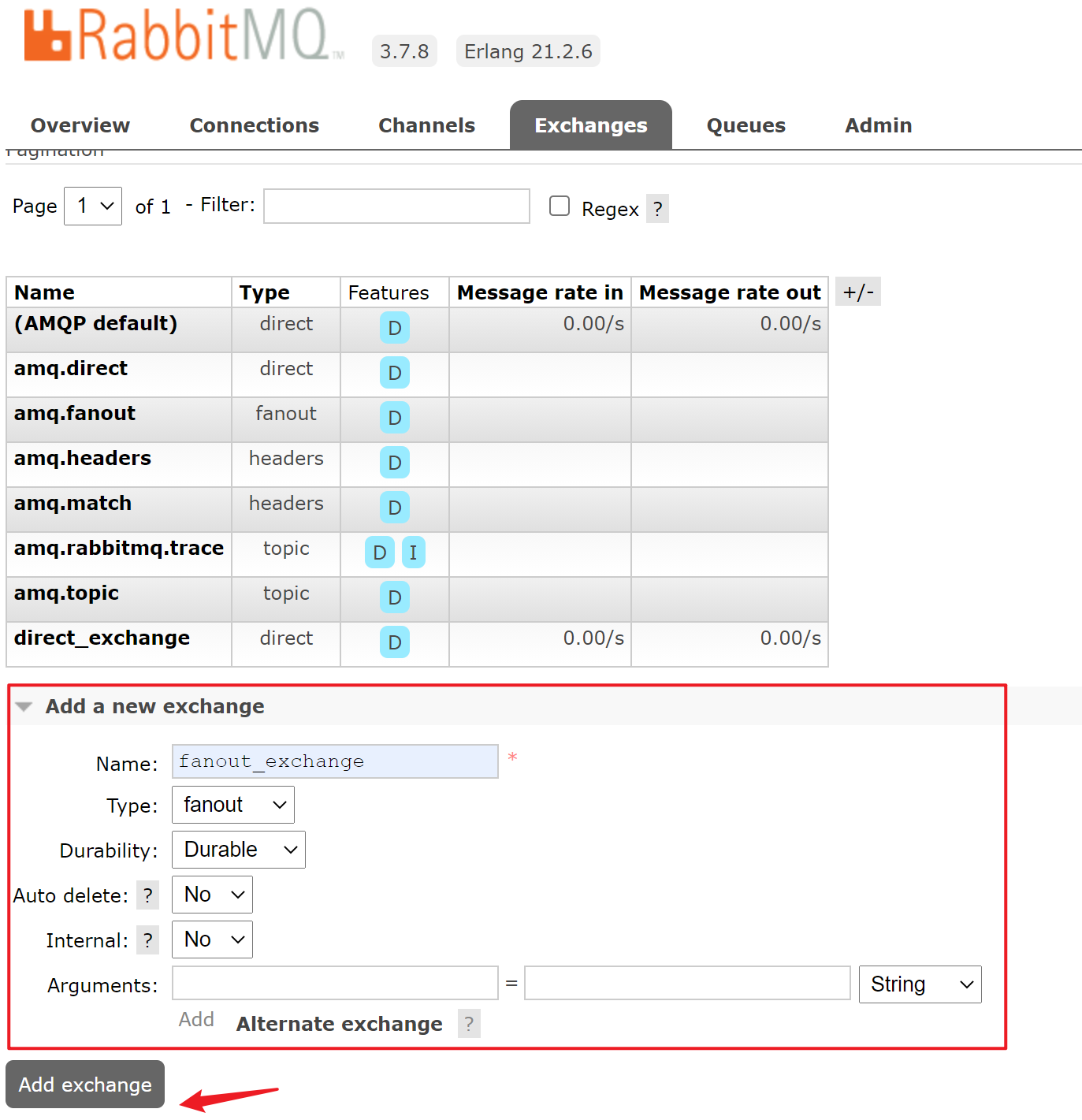Image resolution: width=1082 pixels, height=1120 pixels.
Task: Click D feature badge in direct_exchange row
Action: click(x=395, y=642)
